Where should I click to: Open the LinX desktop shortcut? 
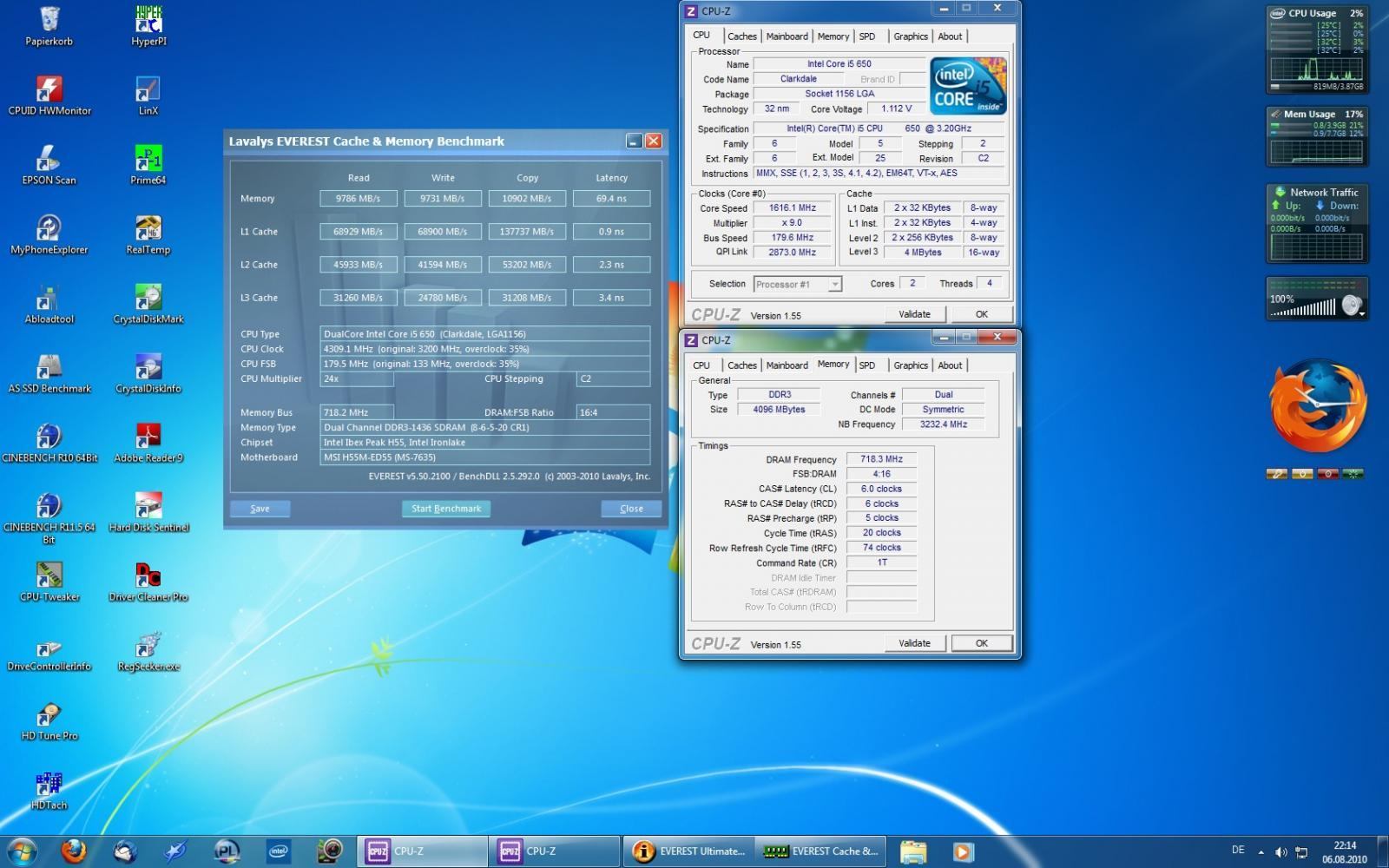[x=148, y=95]
